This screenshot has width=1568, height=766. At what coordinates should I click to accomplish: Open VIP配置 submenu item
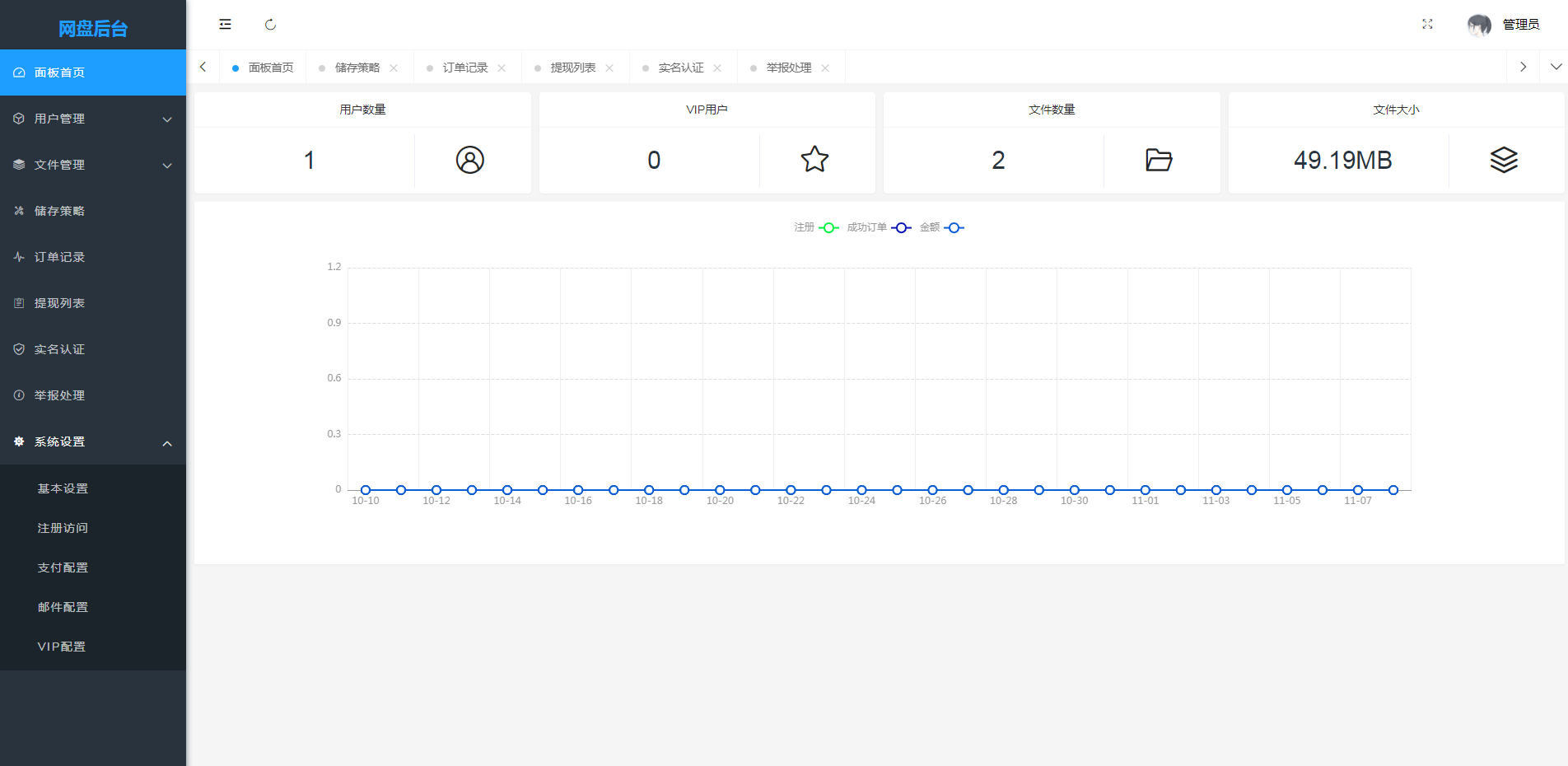click(93, 647)
